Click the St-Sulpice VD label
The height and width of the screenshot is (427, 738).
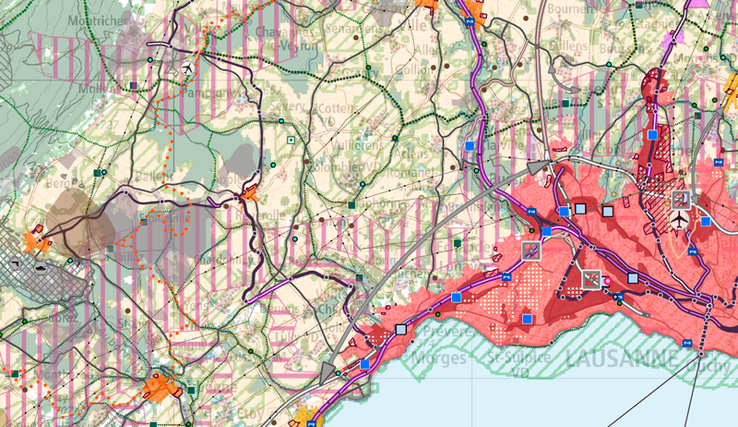click(519, 363)
